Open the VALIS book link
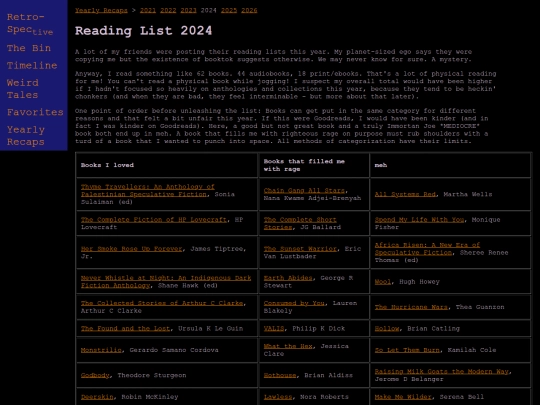Viewport: 540px width, 405px height. pos(274,329)
